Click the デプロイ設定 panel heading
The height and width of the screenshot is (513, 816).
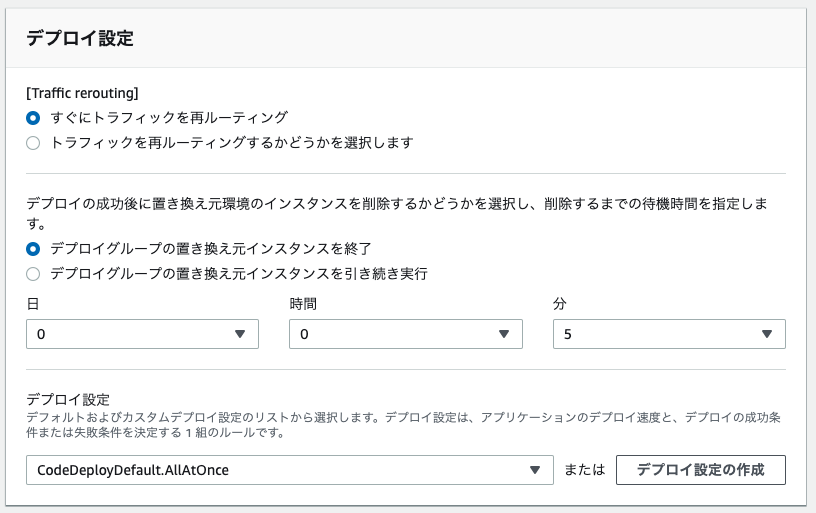pos(79,39)
